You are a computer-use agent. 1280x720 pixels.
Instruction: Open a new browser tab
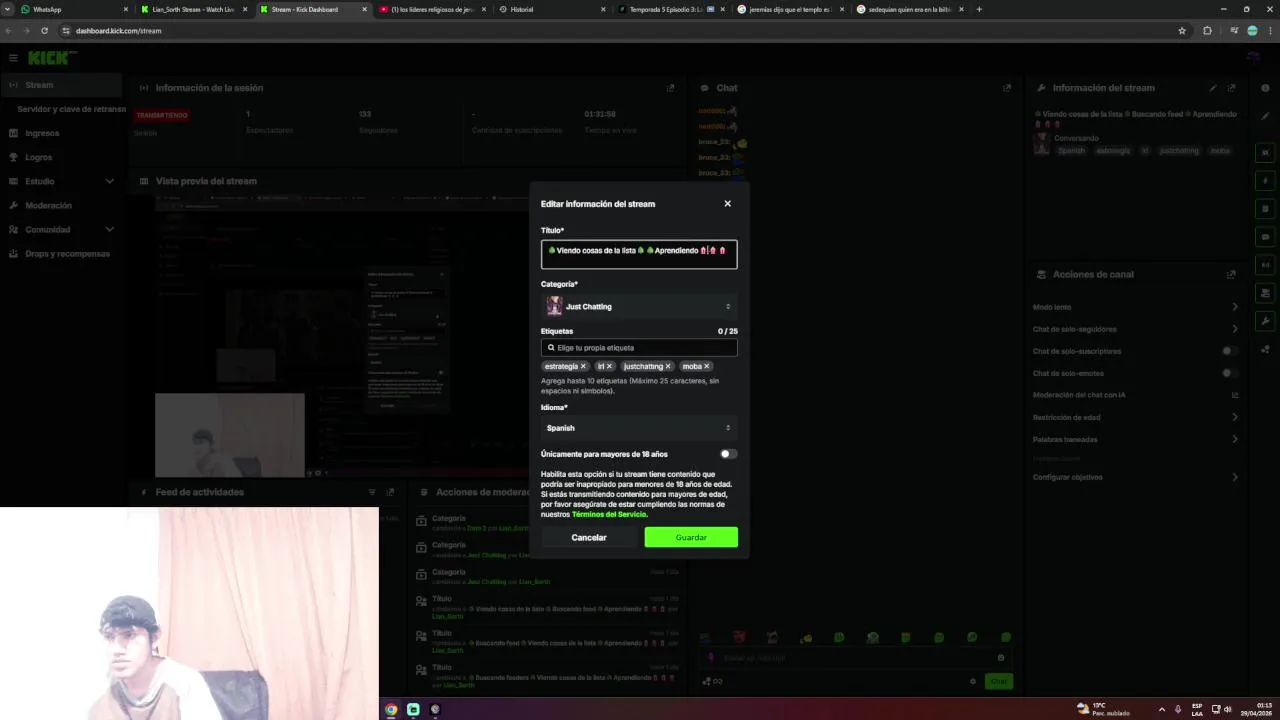(x=979, y=9)
